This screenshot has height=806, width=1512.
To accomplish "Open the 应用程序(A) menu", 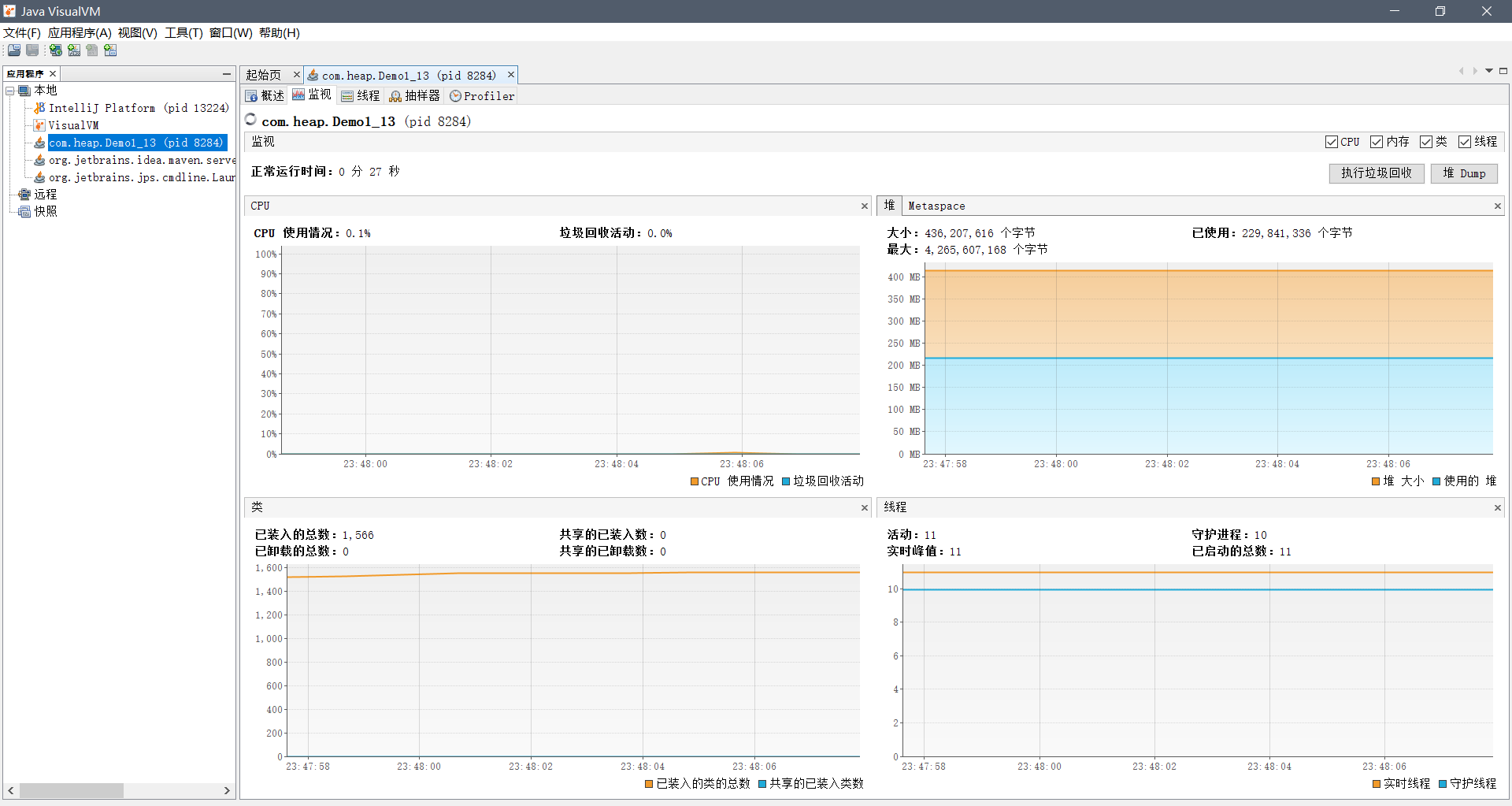I will tap(80, 33).
